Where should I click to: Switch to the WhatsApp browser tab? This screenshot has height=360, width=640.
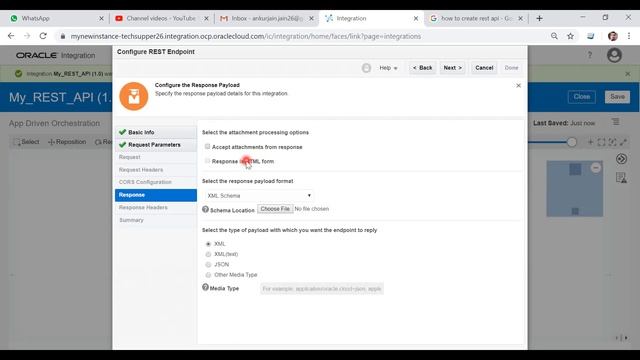point(56,18)
